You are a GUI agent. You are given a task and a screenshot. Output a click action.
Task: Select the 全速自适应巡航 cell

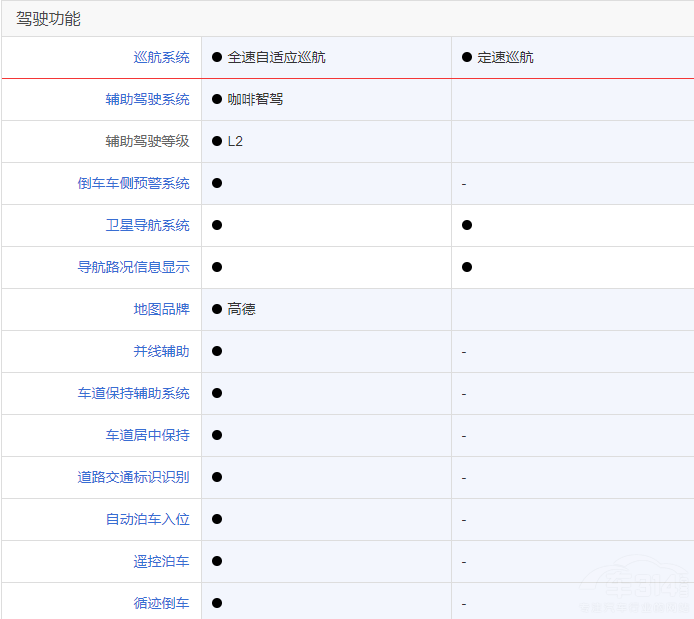pyautogui.click(x=275, y=57)
